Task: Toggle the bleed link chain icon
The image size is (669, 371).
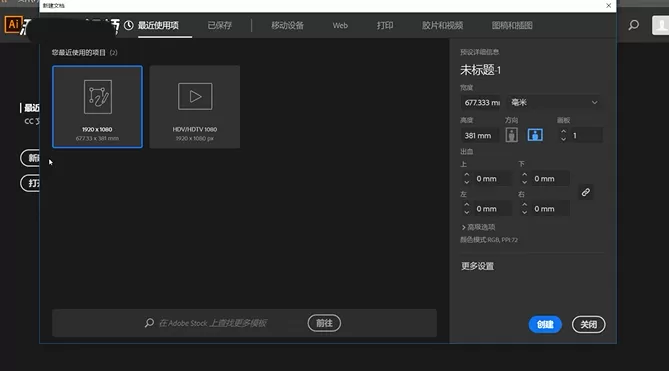Action: coord(586,192)
